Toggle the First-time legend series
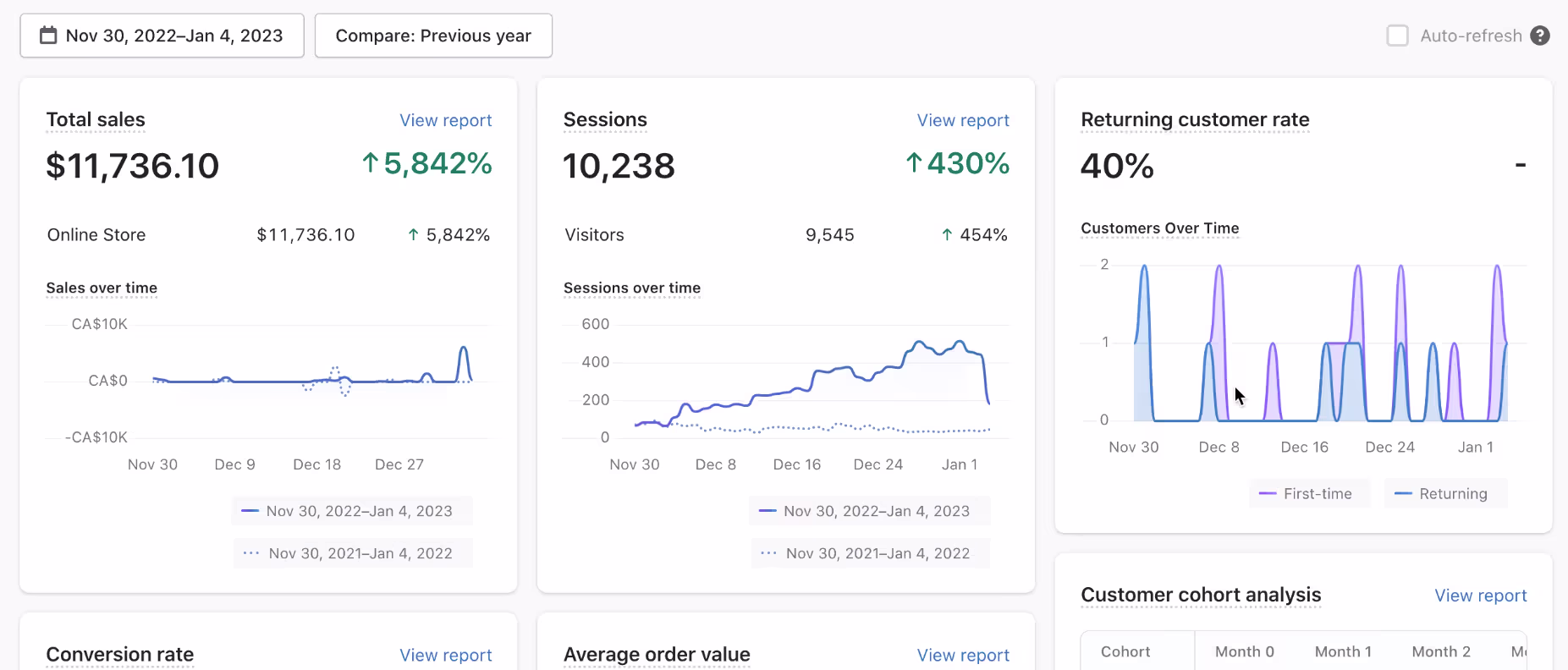The width and height of the screenshot is (1568, 670). point(1308,494)
